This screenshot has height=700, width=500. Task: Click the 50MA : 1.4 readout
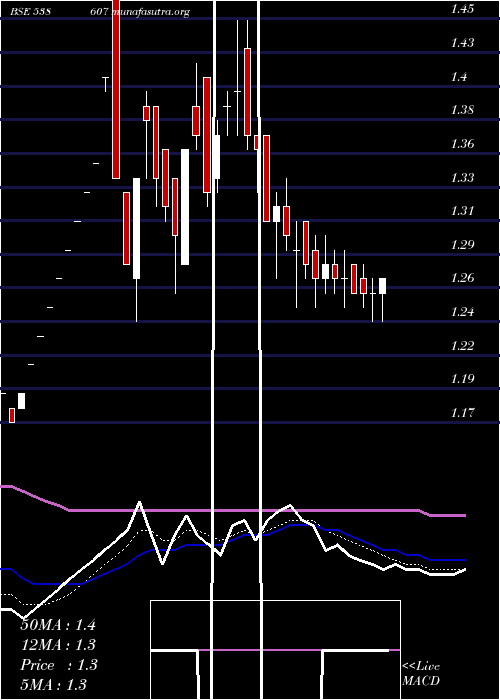[58, 625]
